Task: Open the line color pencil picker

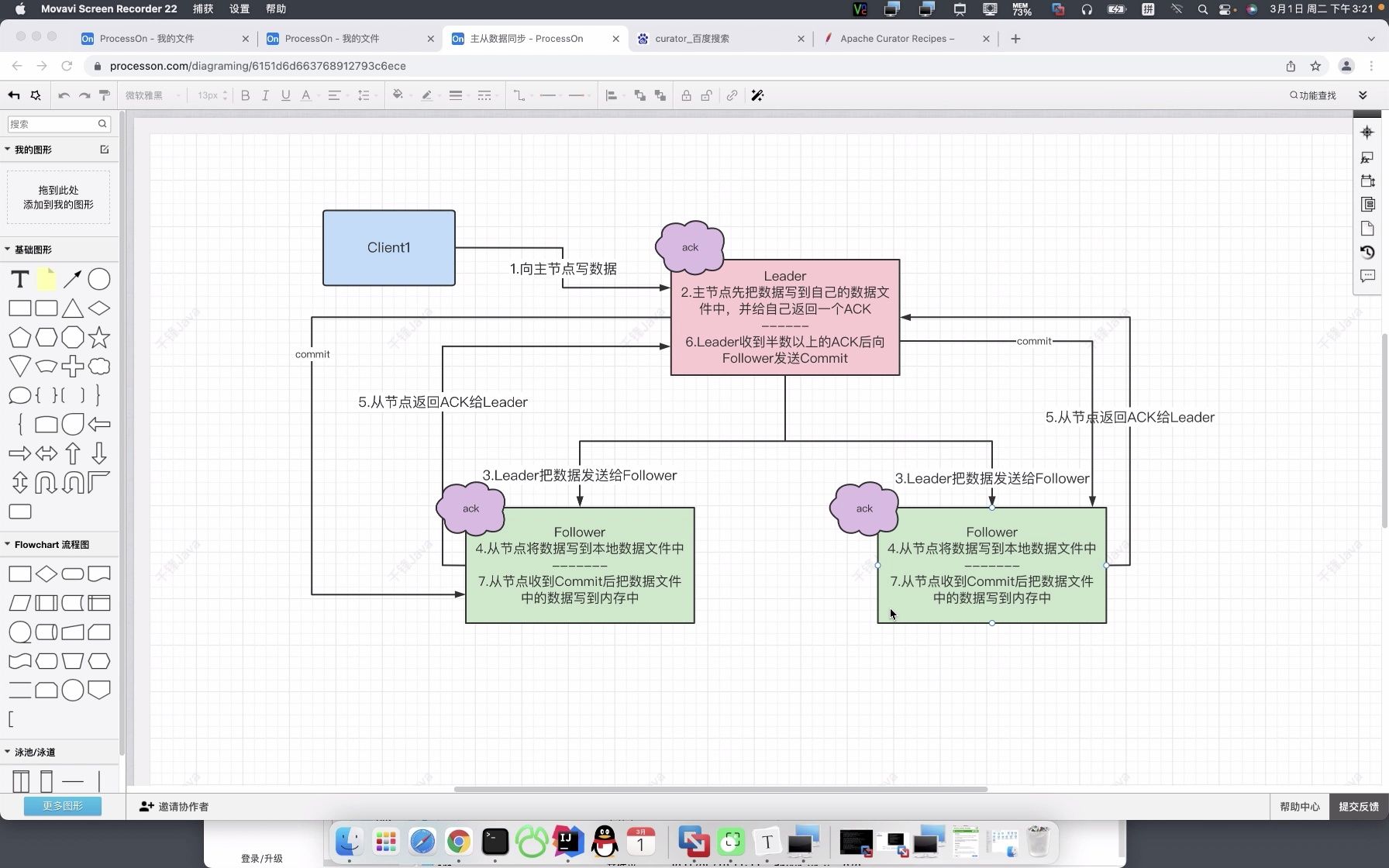Action: 428,95
